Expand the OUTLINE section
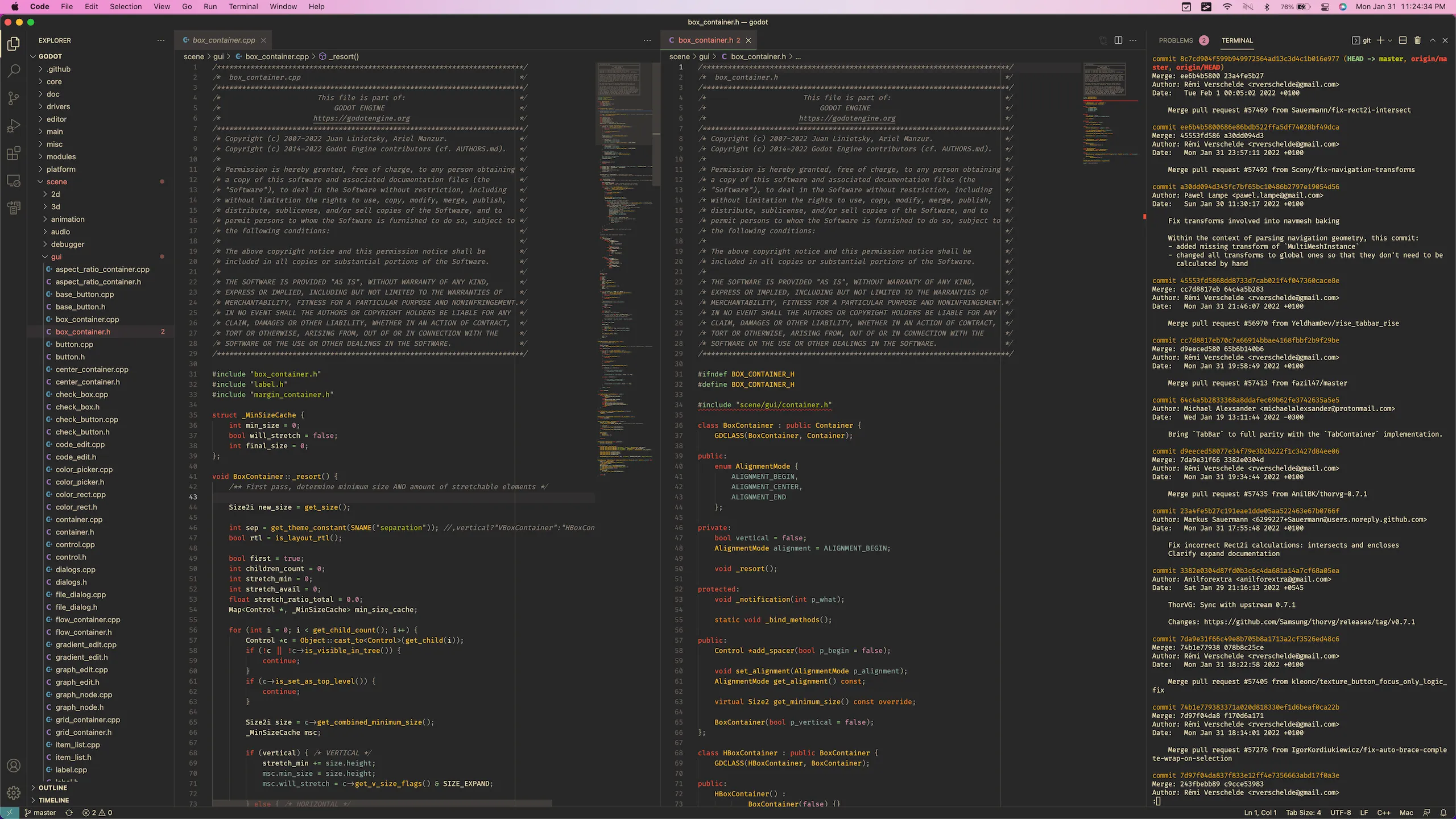The image size is (1456, 819). click(54, 788)
